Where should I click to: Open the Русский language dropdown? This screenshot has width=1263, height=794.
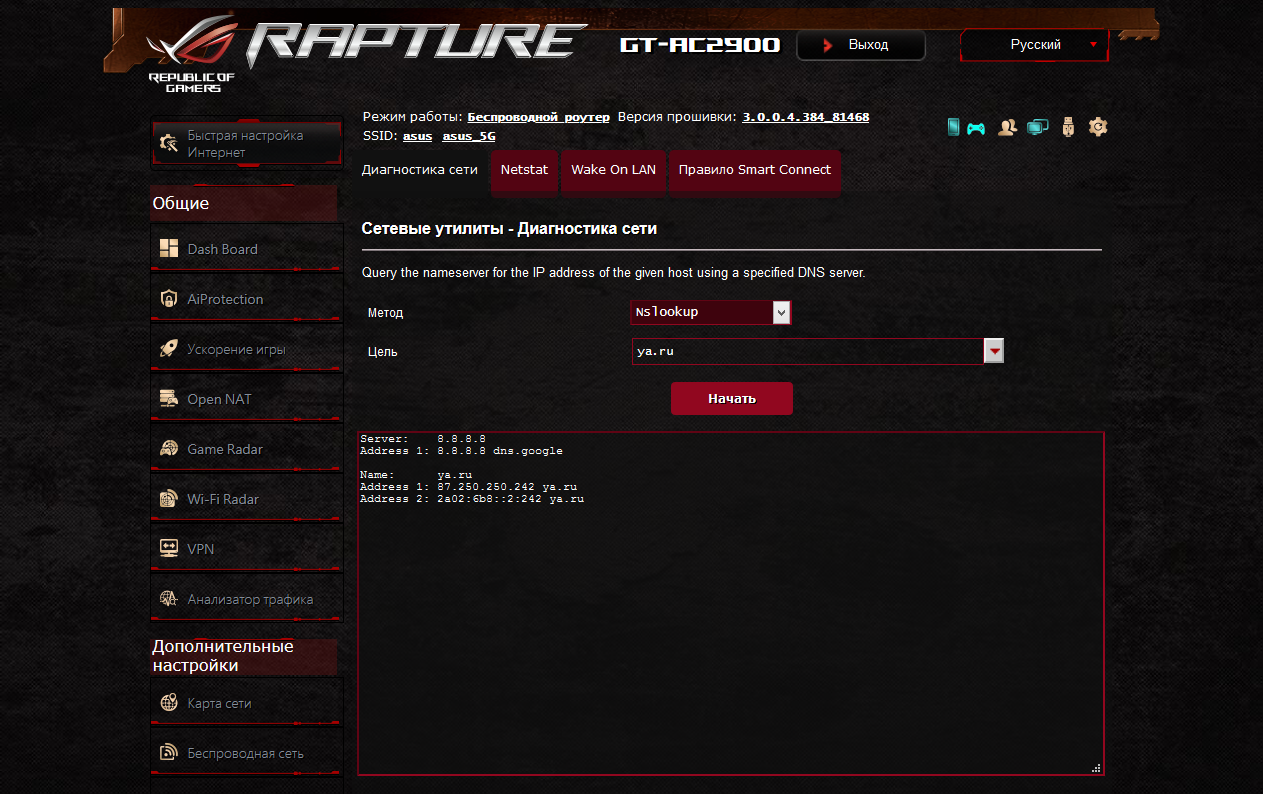tap(1035, 45)
